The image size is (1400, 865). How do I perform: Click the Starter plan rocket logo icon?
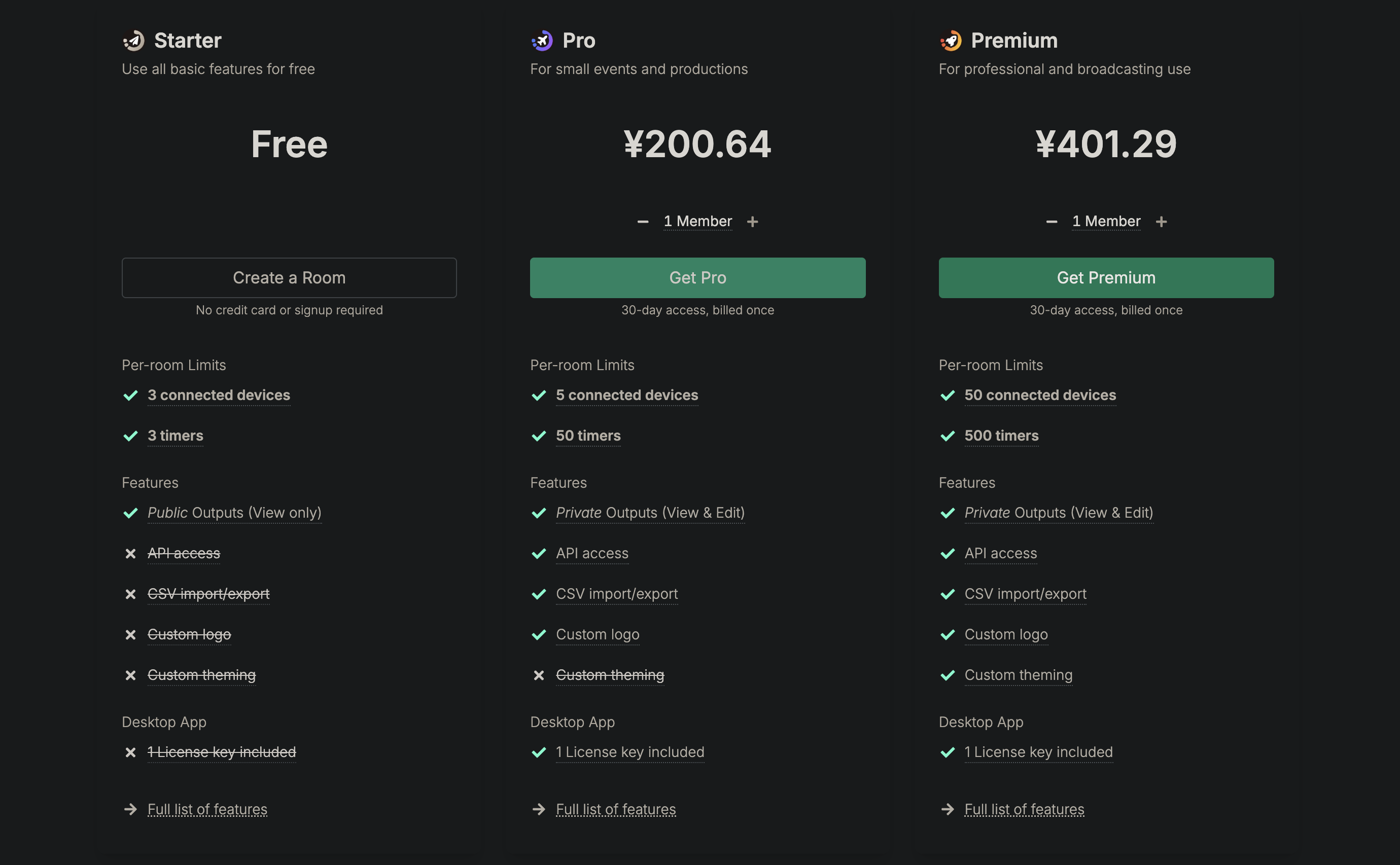pos(134,41)
